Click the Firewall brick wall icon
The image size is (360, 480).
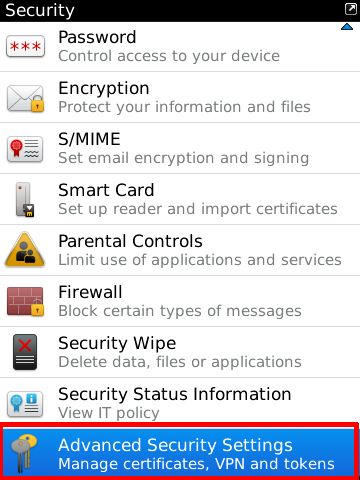(25, 301)
